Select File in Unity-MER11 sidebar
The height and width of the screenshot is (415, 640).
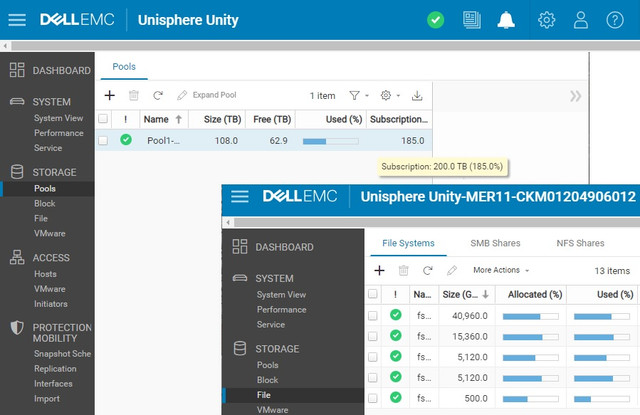264,395
